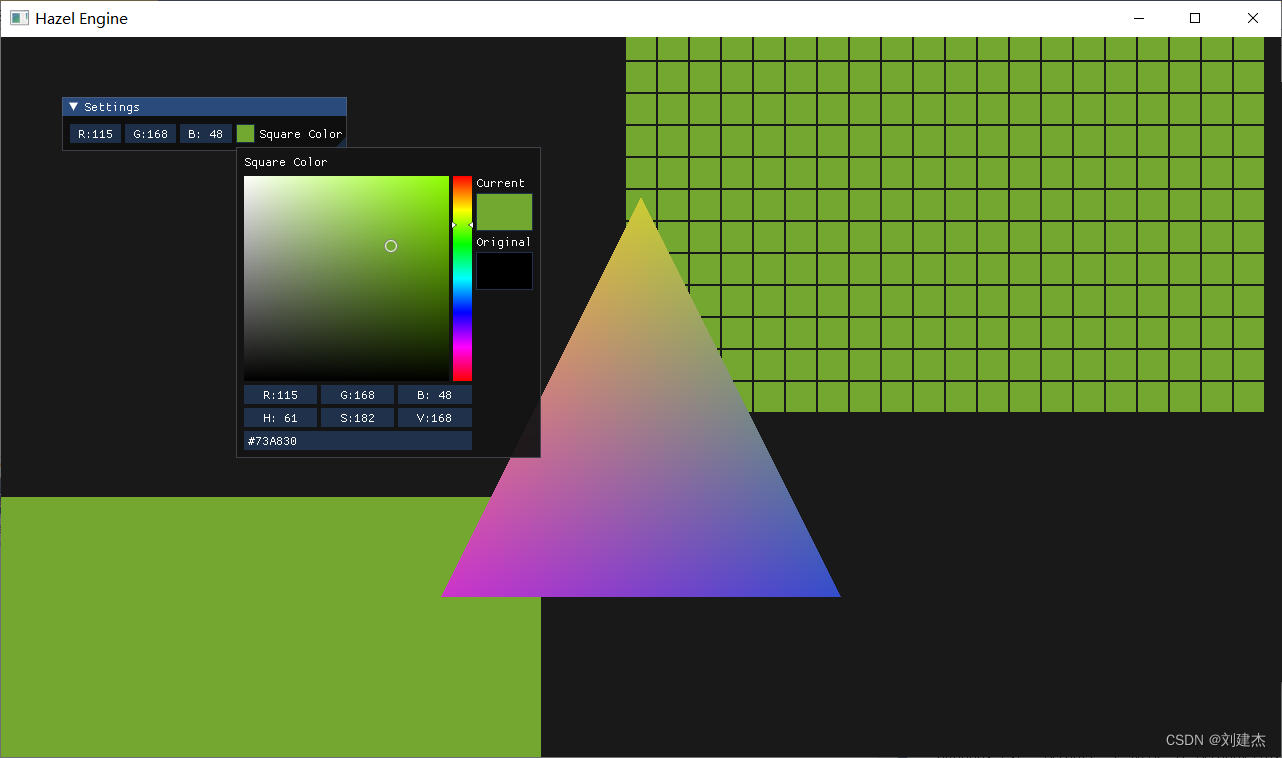This screenshot has height=758, width=1282.
Task: Click the V:168 value field
Action: 434,417
